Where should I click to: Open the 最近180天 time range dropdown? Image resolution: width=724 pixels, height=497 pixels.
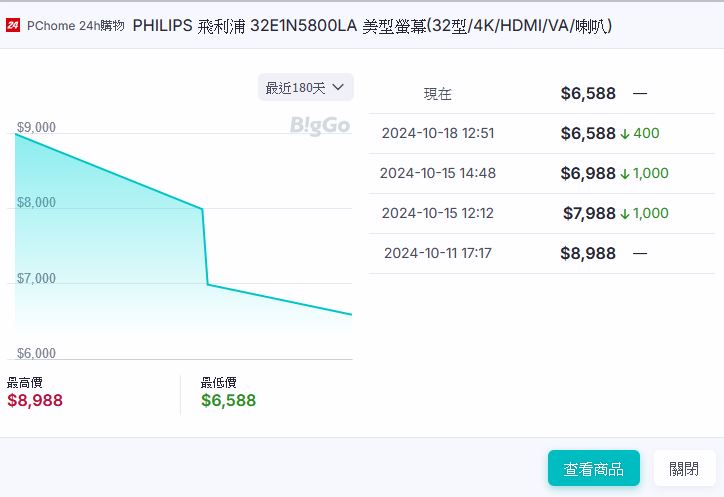305,88
